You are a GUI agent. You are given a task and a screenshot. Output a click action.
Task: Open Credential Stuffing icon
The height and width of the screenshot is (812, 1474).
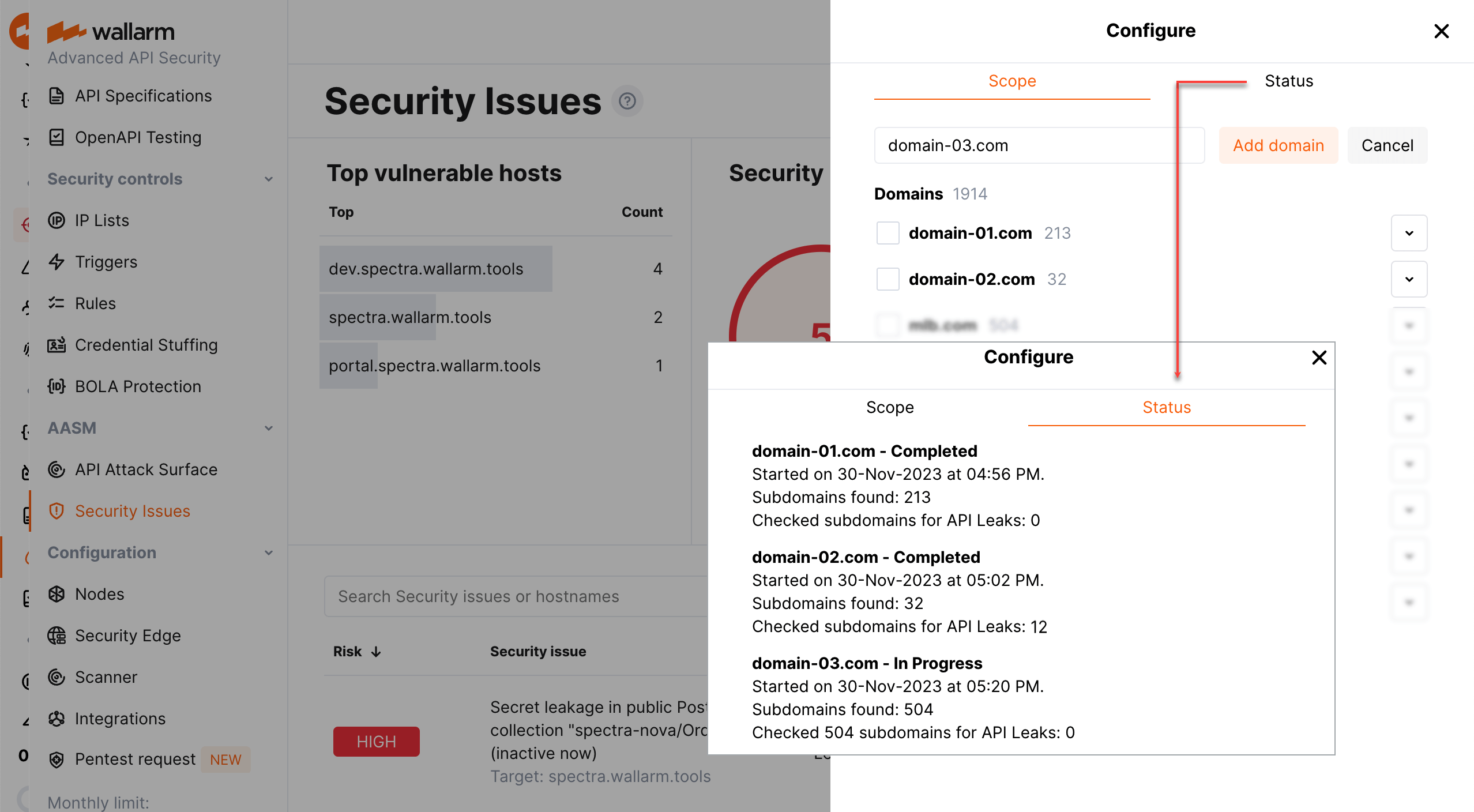coord(57,345)
